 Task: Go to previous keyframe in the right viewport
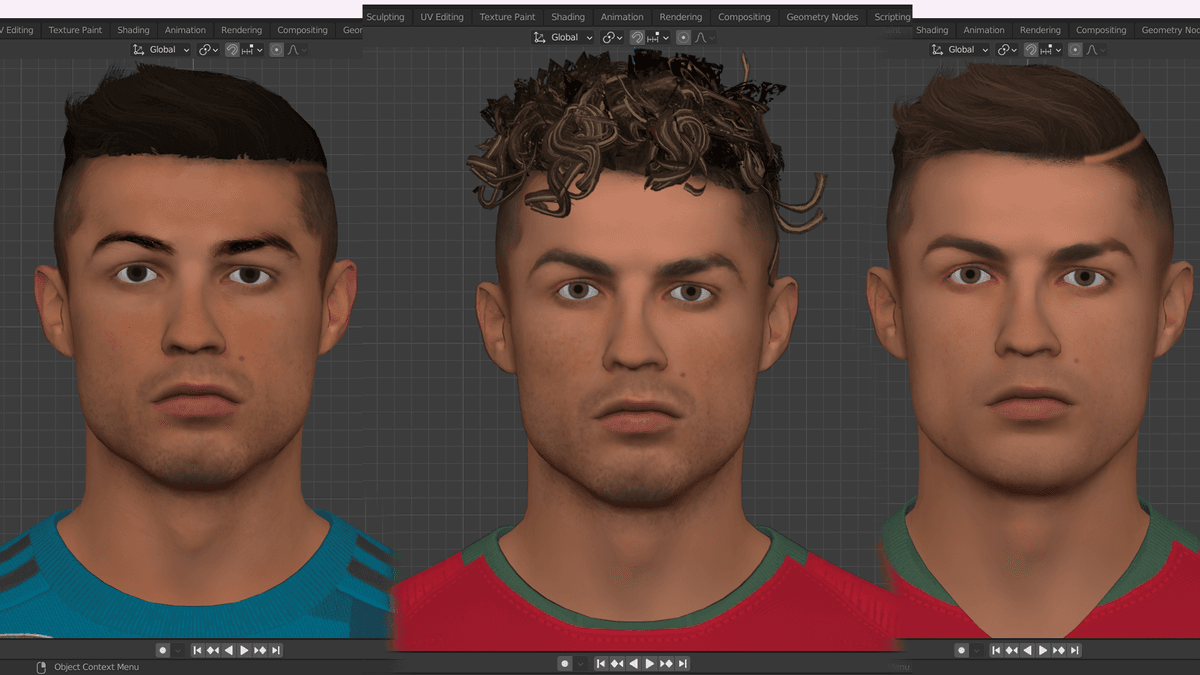coord(1011,650)
